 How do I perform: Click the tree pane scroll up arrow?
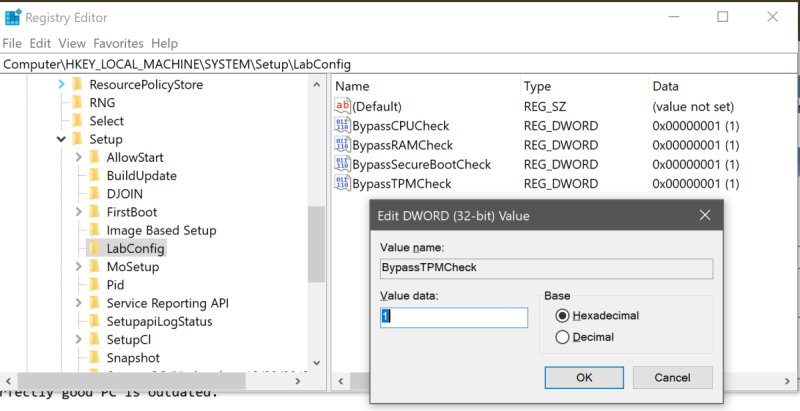click(316, 85)
